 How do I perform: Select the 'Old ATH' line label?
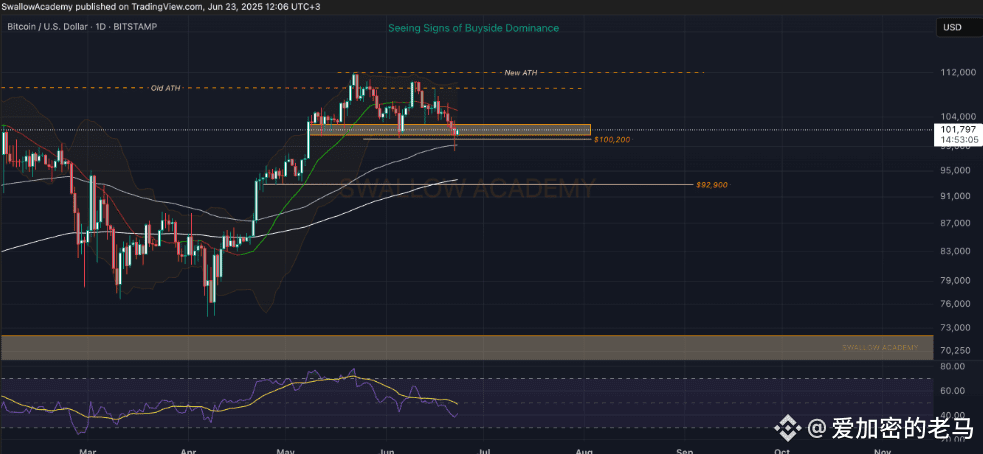(x=166, y=88)
